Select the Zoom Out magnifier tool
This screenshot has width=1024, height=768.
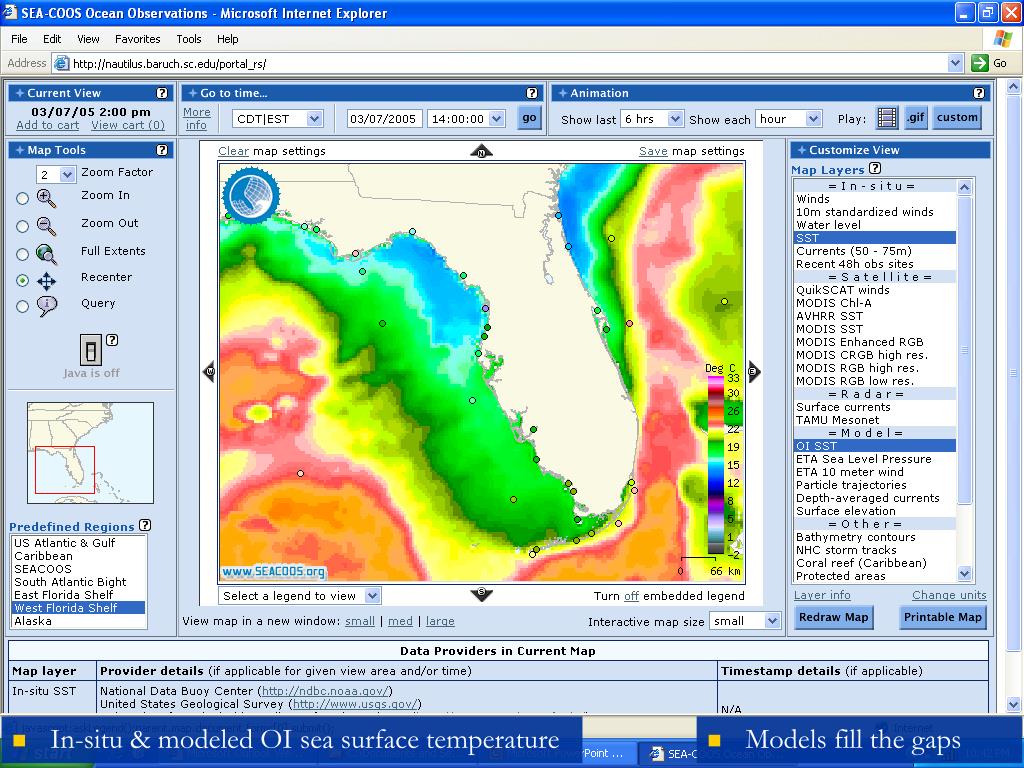tap(46, 226)
